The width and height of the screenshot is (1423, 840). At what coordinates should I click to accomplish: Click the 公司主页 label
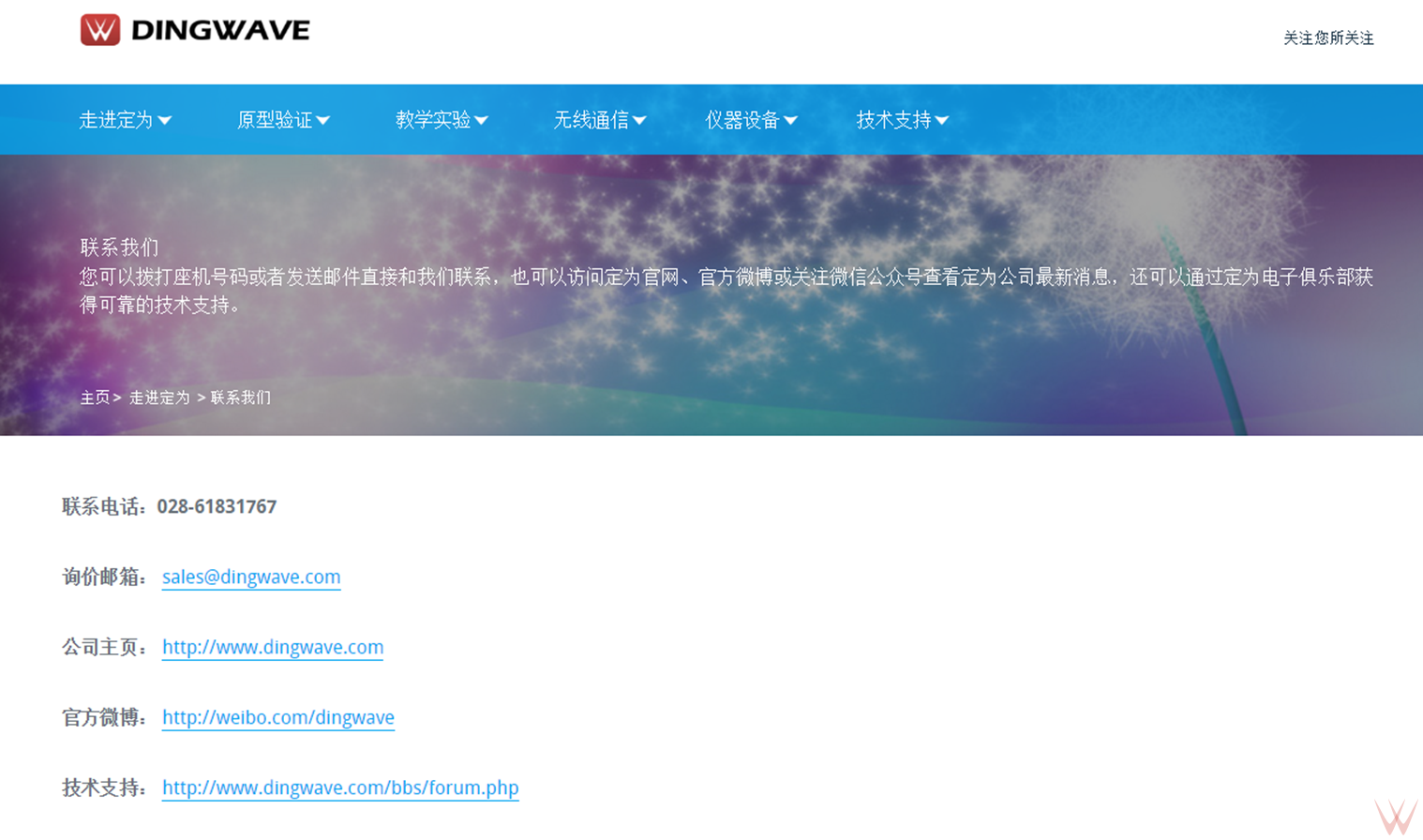coord(104,647)
